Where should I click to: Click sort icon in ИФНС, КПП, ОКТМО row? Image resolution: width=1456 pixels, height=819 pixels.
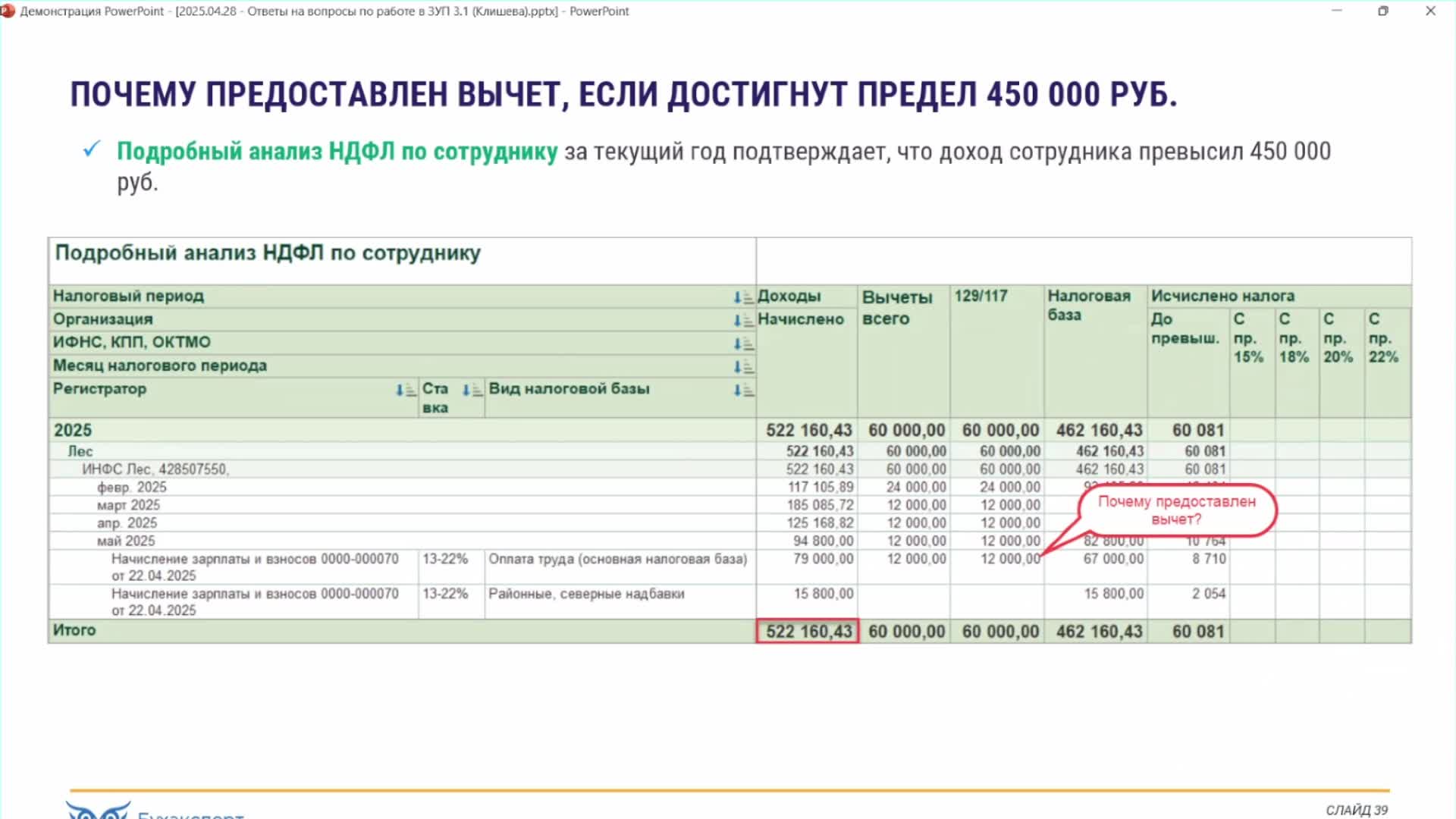click(742, 344)
